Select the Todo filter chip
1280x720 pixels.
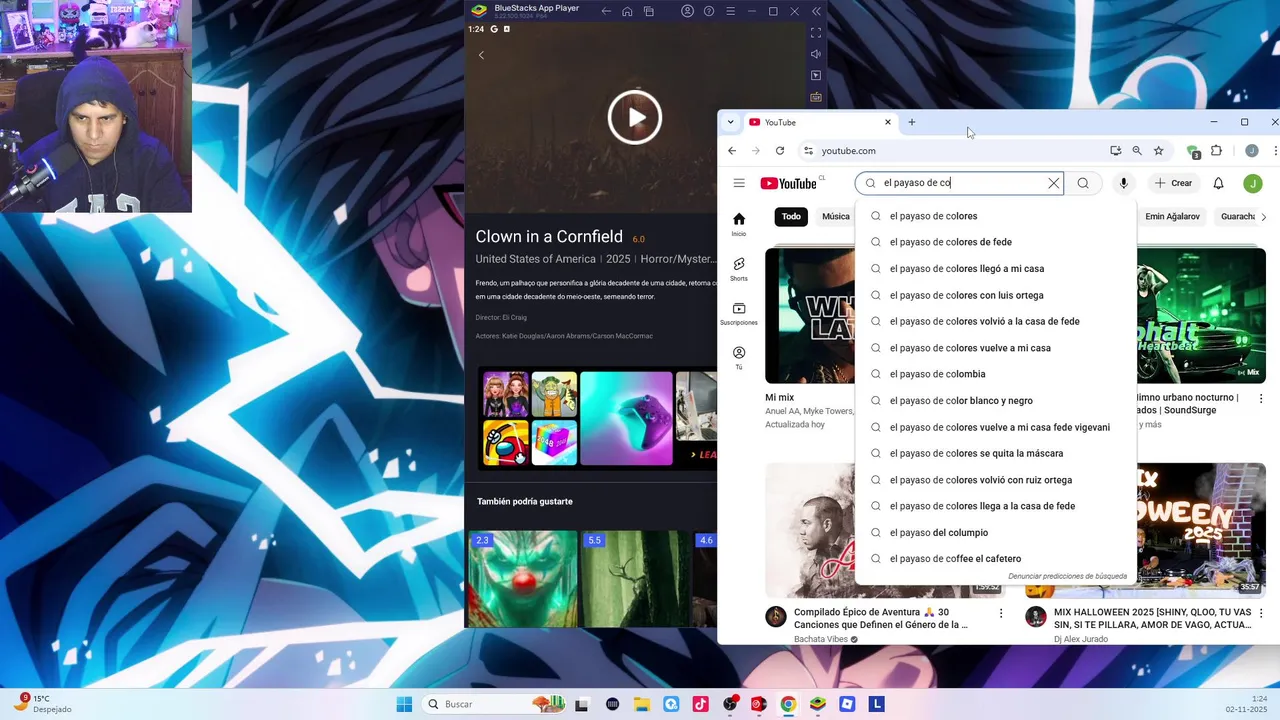pyautogui.click(x=791, y=216)
